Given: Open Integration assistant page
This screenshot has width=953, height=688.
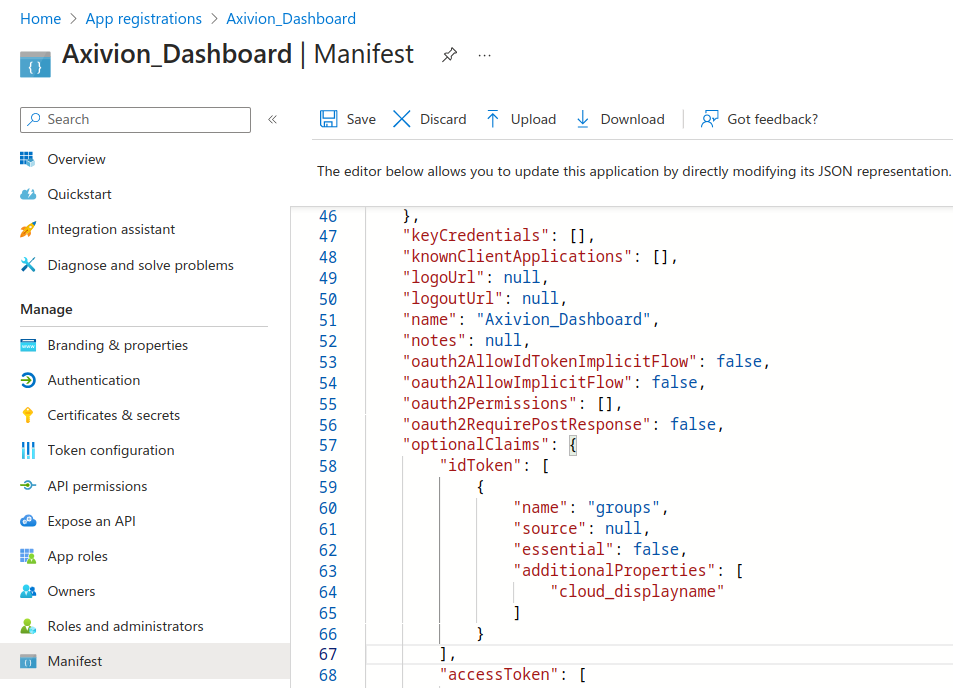Looking at the screenshot, I should [x=111, y=229].
